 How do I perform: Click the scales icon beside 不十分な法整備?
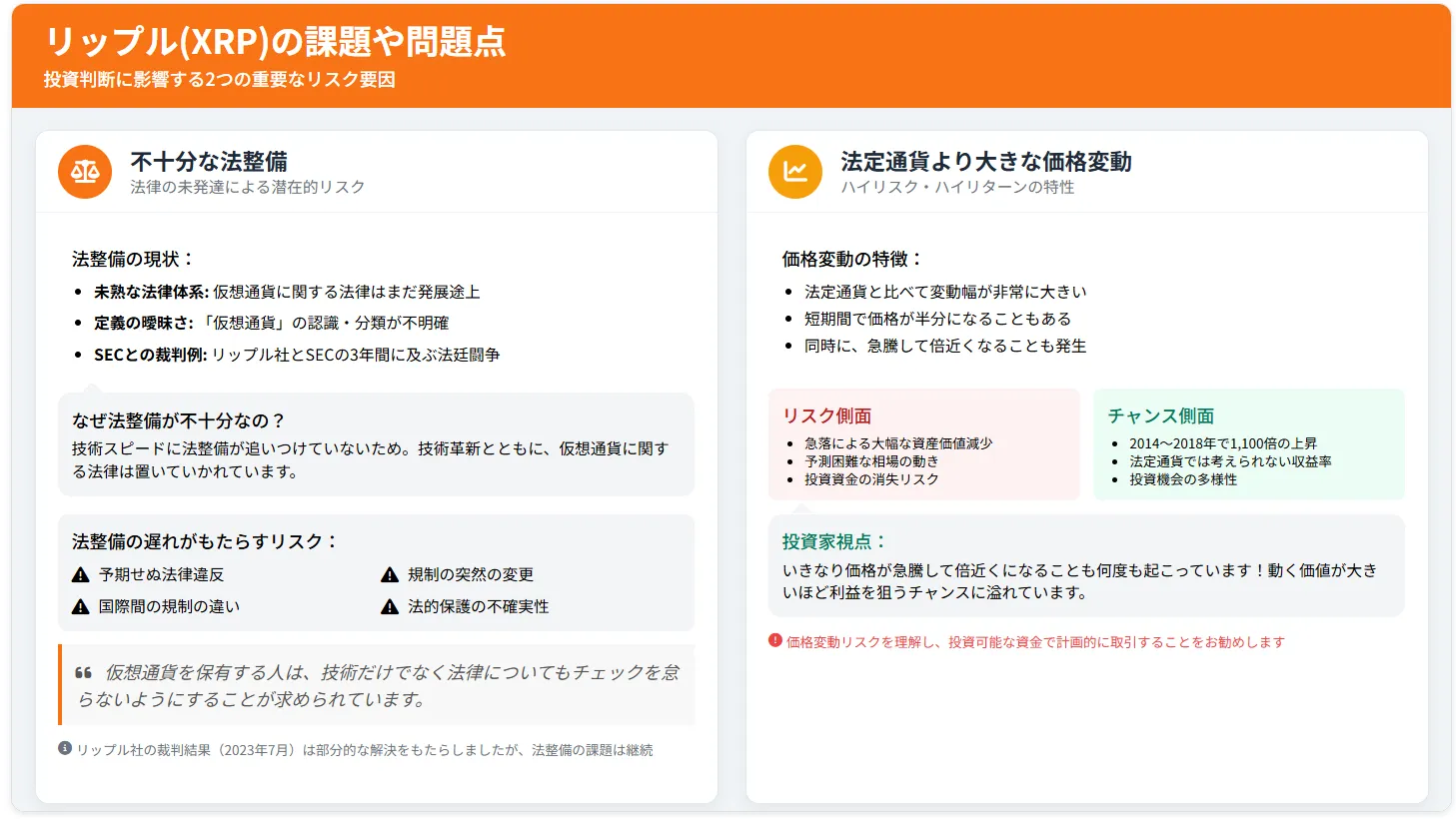pos(85,172)
